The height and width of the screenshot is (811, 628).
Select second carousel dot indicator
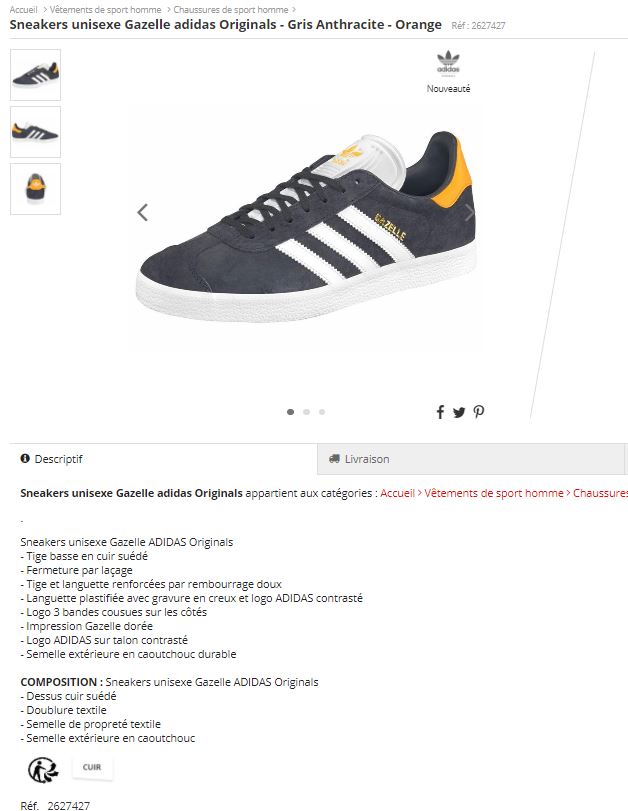pyautogui.click(x=306, y=412)
